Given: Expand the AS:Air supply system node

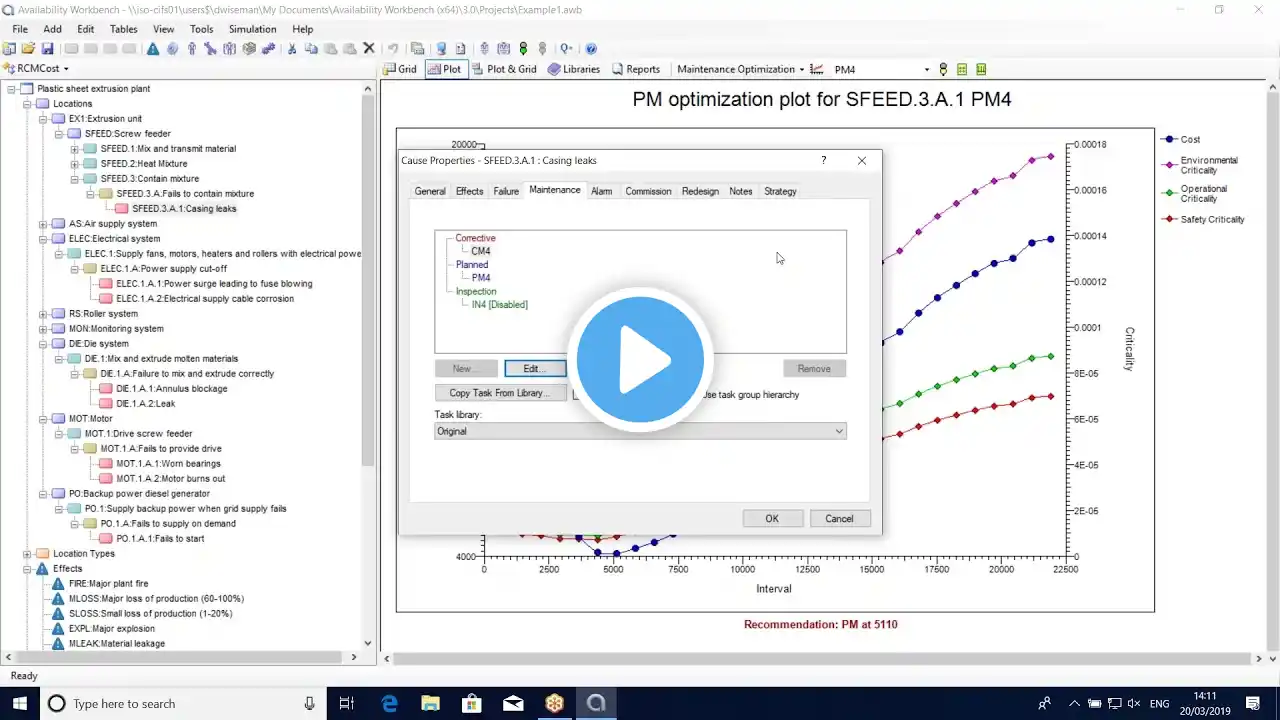Looking at the screenshot, I should (43, 224).
